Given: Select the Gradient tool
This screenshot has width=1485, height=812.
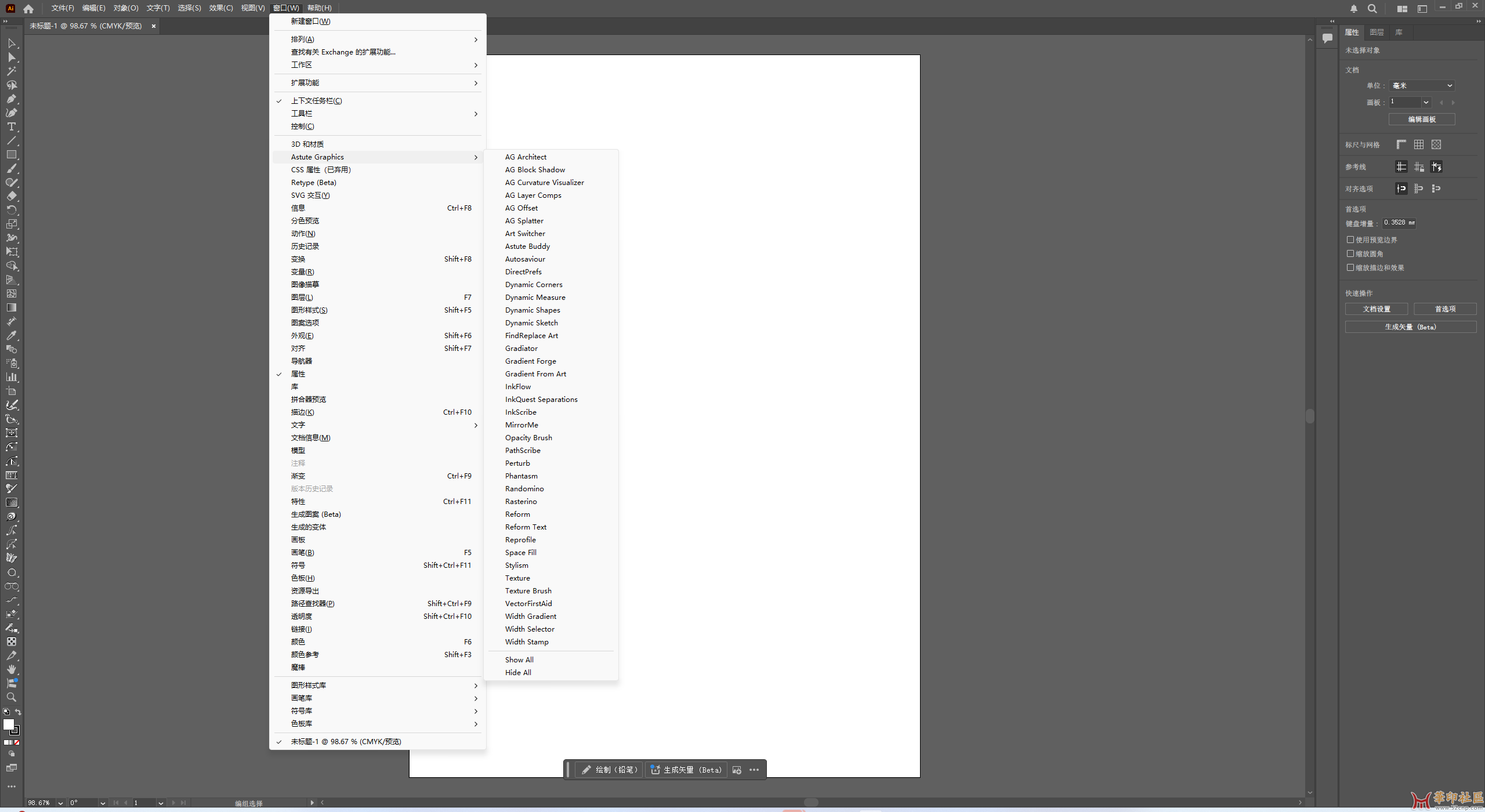Looking at the screenshot, I should click(x=12, y=308).
